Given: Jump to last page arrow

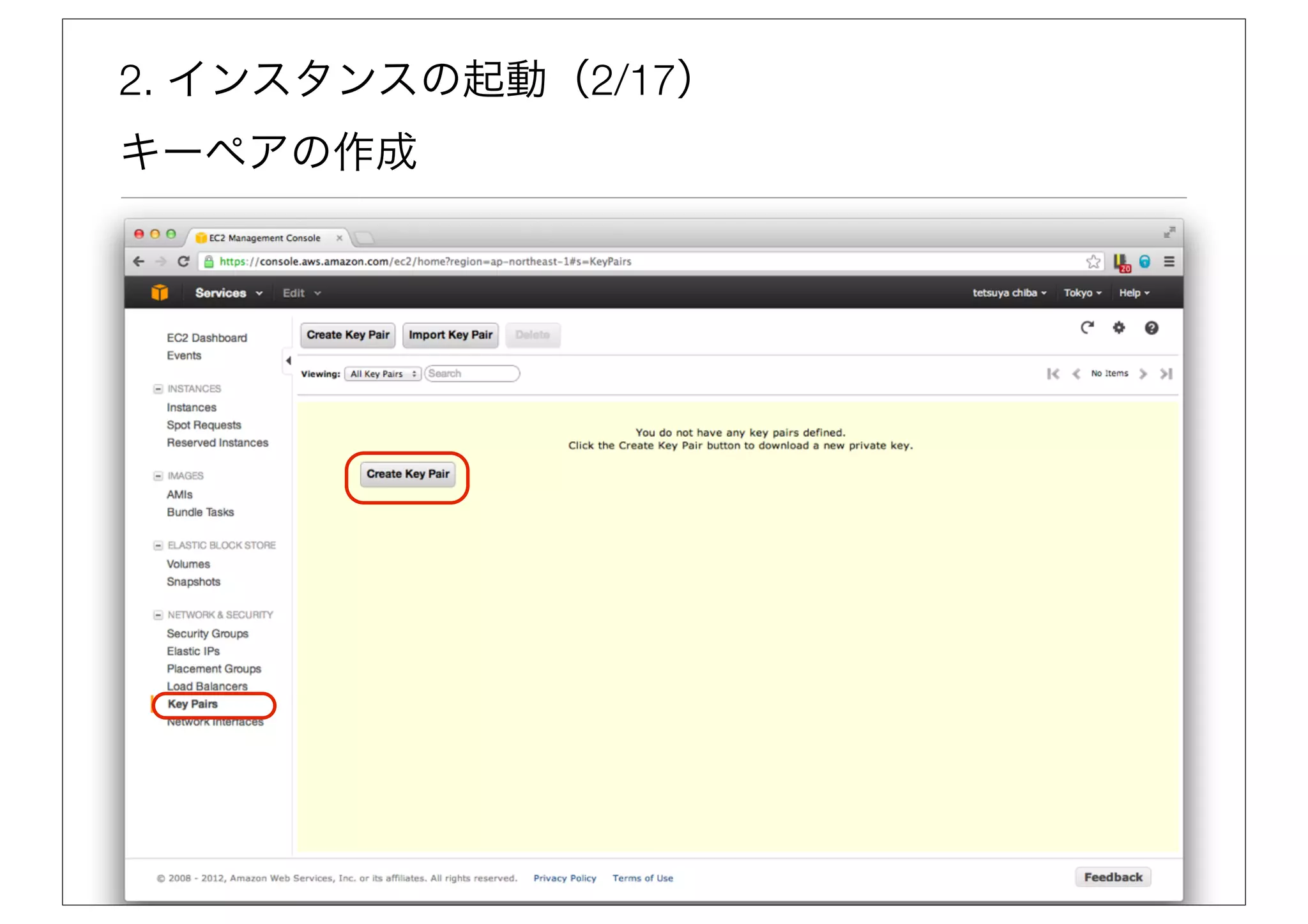Looking at the screenshot, I should click(x=1166, y=374).
